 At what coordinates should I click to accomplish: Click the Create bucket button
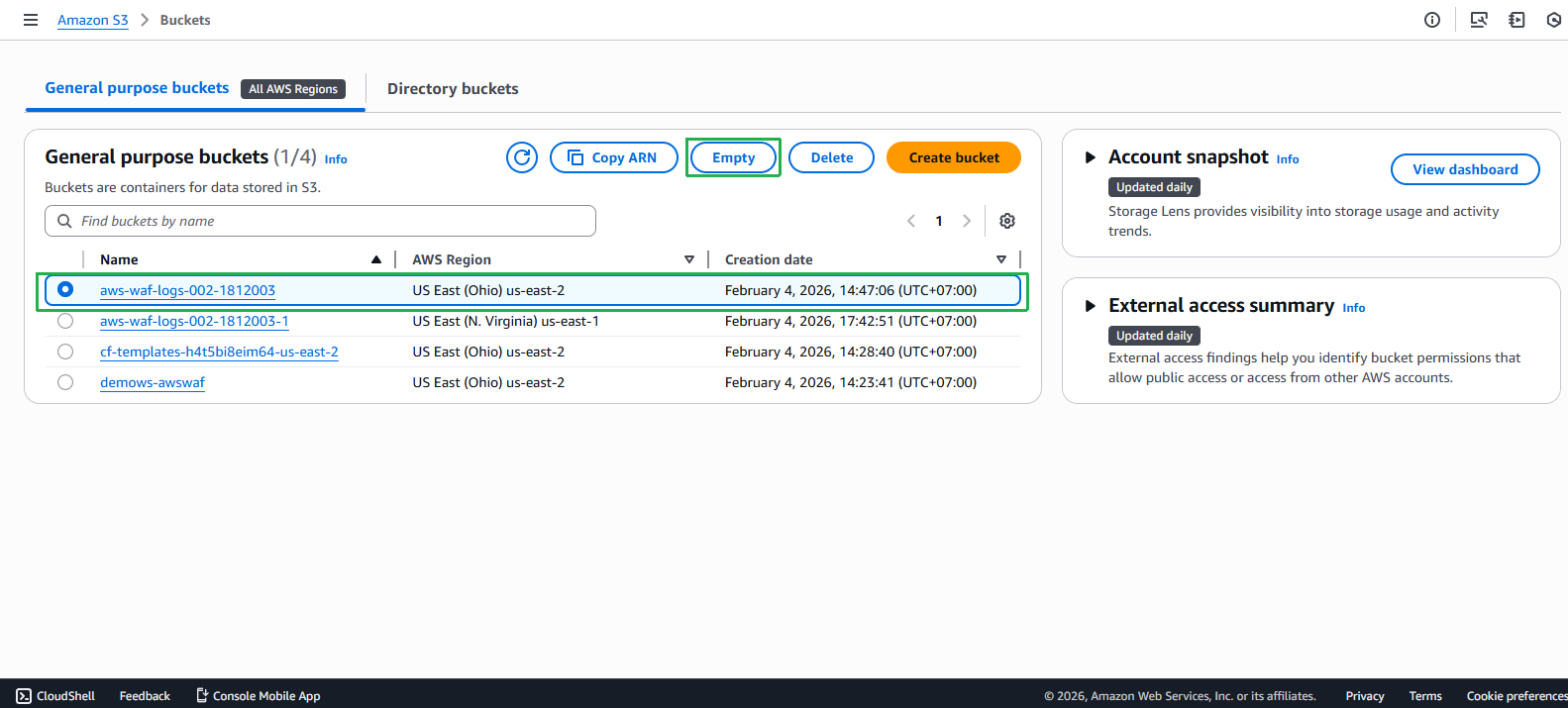tap(954, 157)
